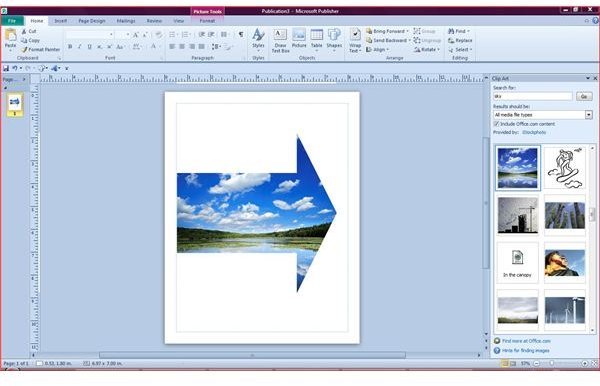Expand the Bring Forward dropdown arrow
Screen dimensions: 600x386
click(408, 31)
